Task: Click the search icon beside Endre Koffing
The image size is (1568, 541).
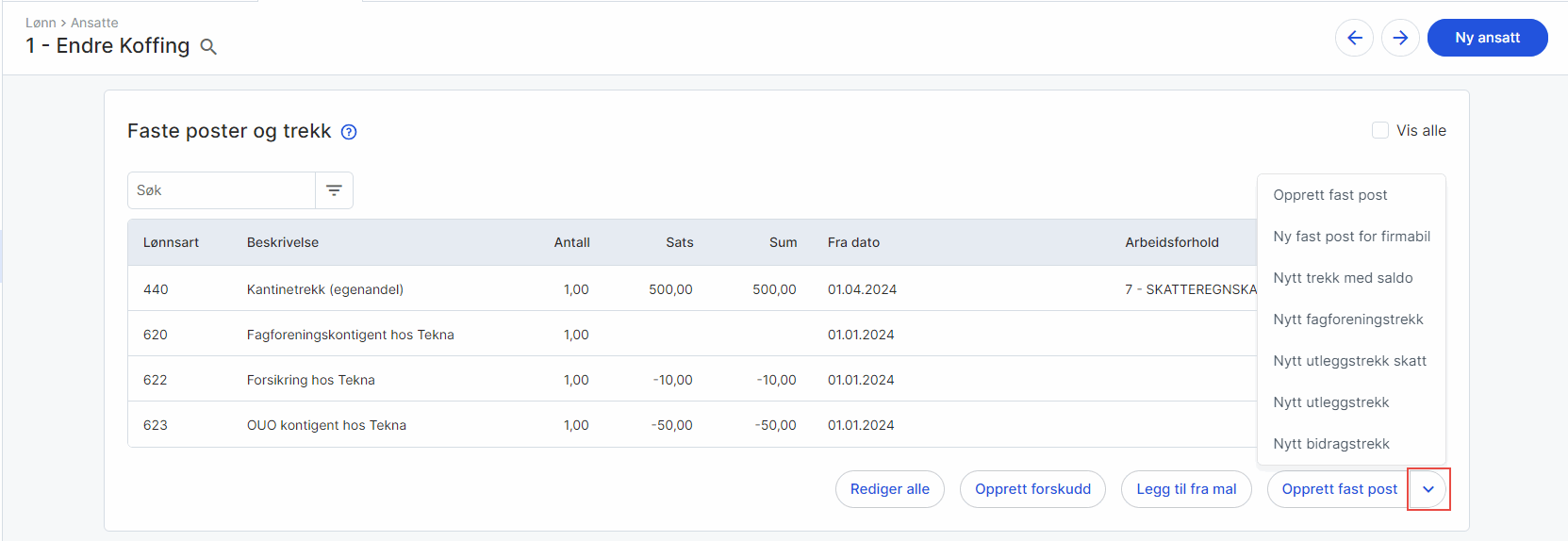Action: click(208, 47)
